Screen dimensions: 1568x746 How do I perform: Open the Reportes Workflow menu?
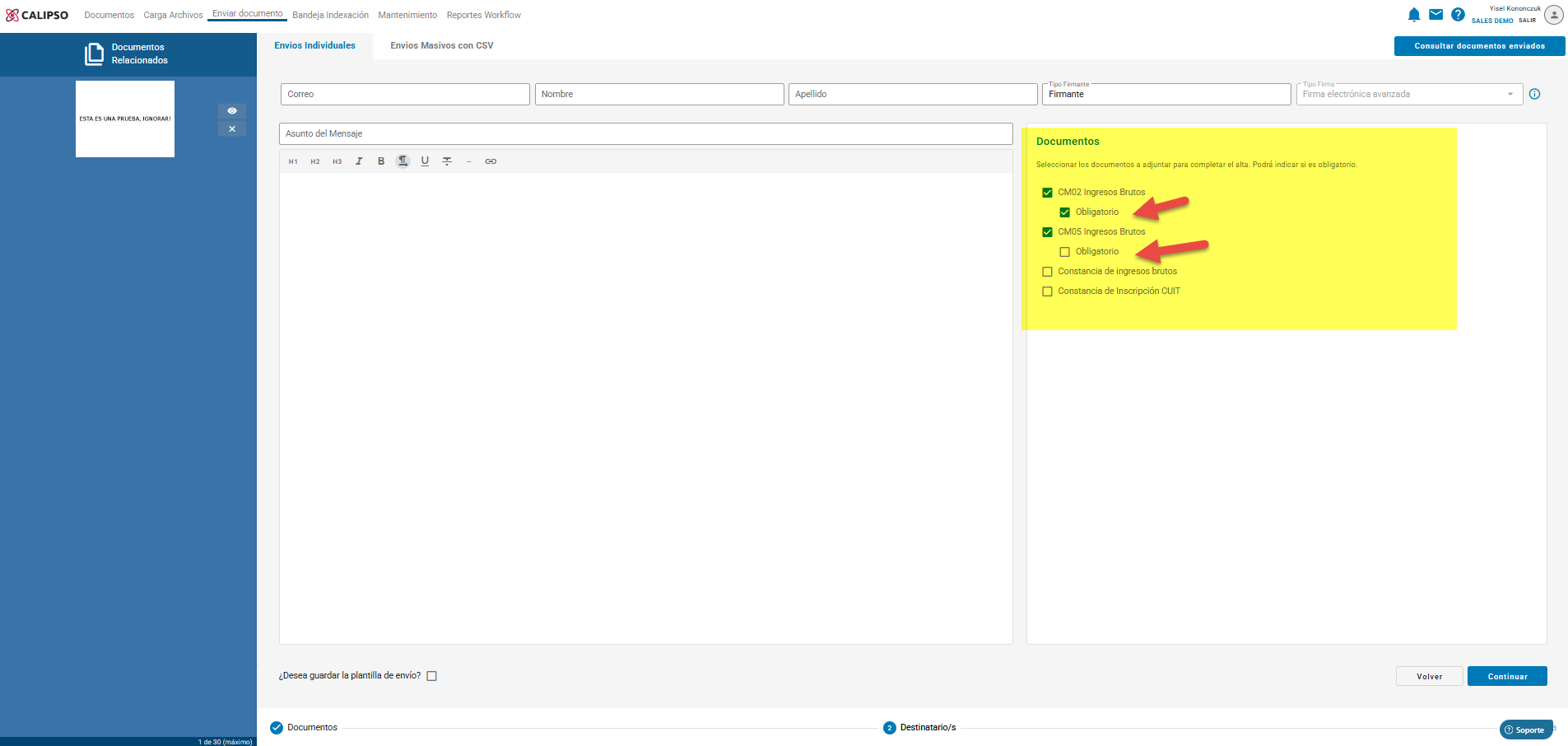pyautogui.click(x=484, y=15)
